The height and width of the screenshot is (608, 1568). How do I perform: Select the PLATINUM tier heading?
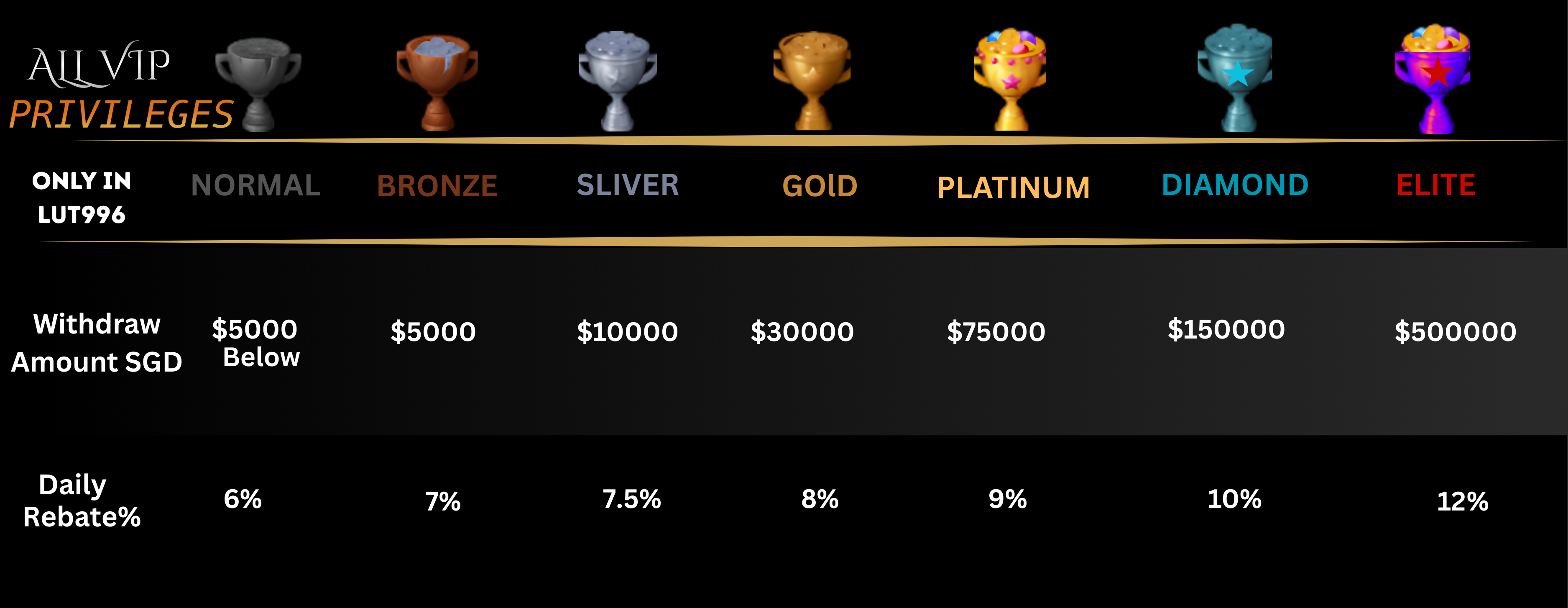1014,187
